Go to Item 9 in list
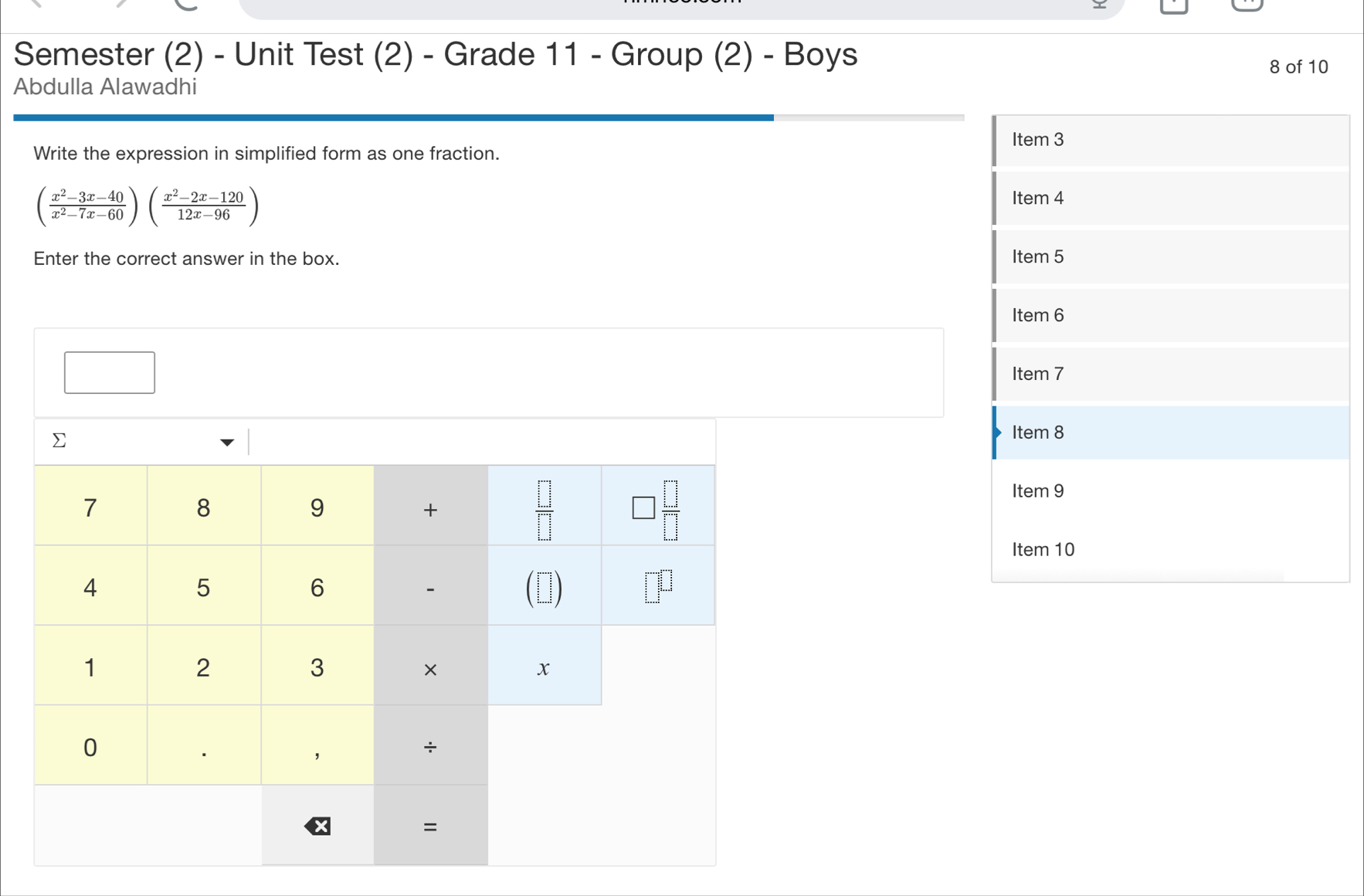This screenshot has height=896, width=1364. (1037, 491)
